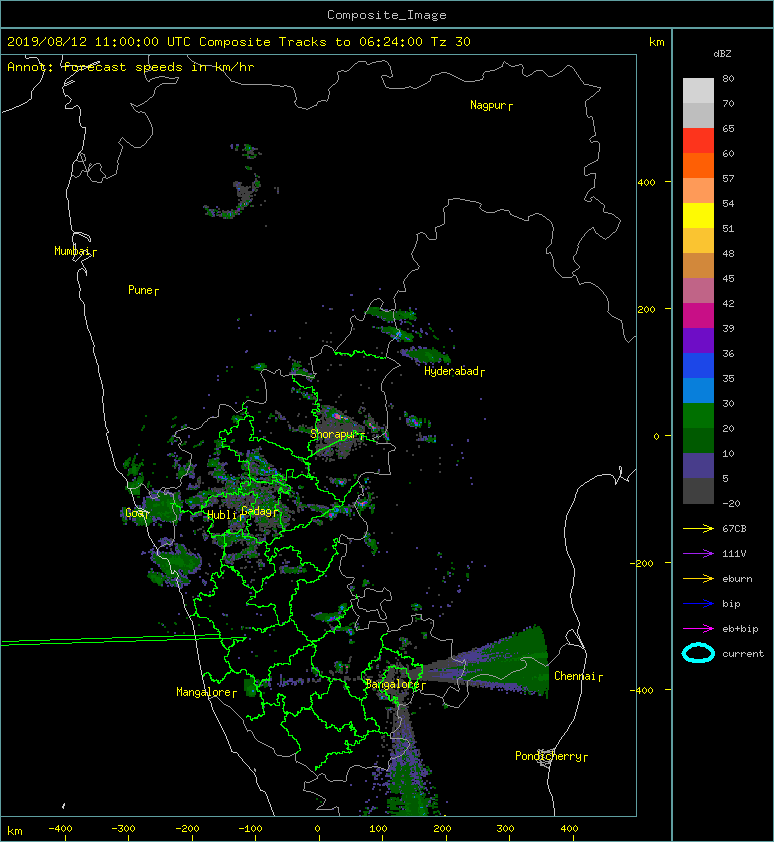Pick the bright yellow dBZ swatch
This screenshot has height=842, width=774.
point(698,215)
